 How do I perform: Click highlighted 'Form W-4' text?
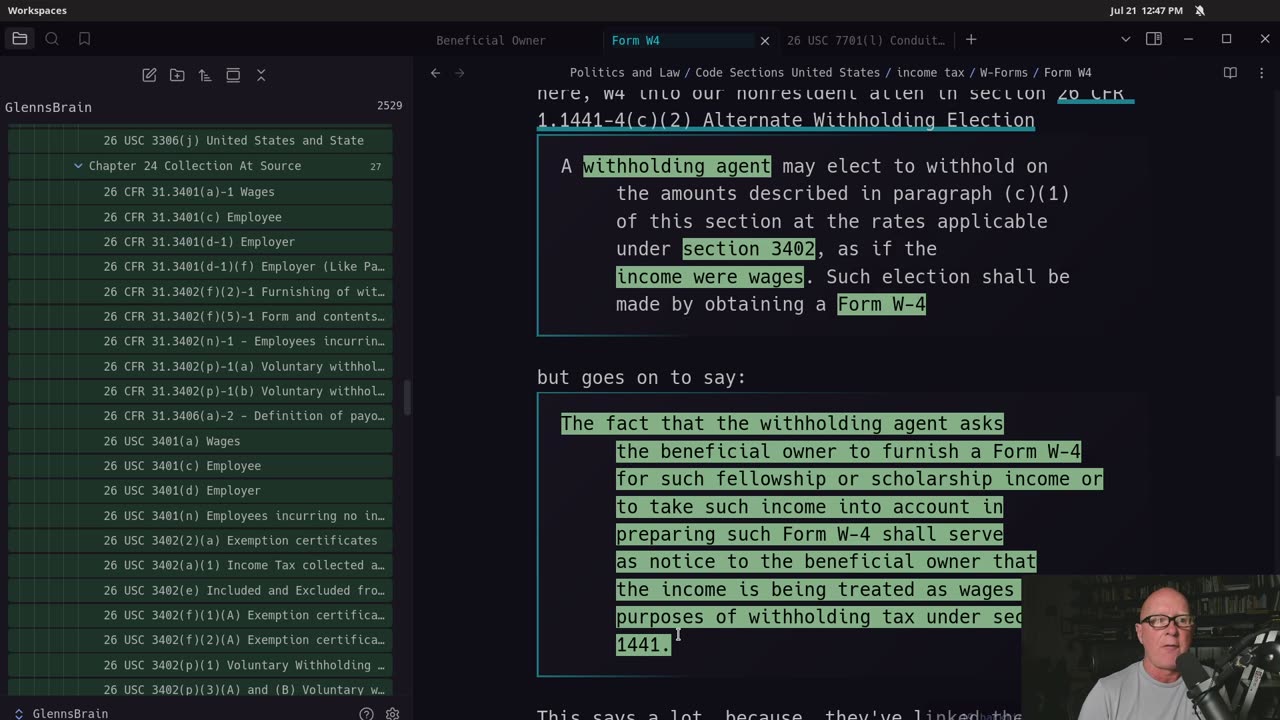[881, 304]
